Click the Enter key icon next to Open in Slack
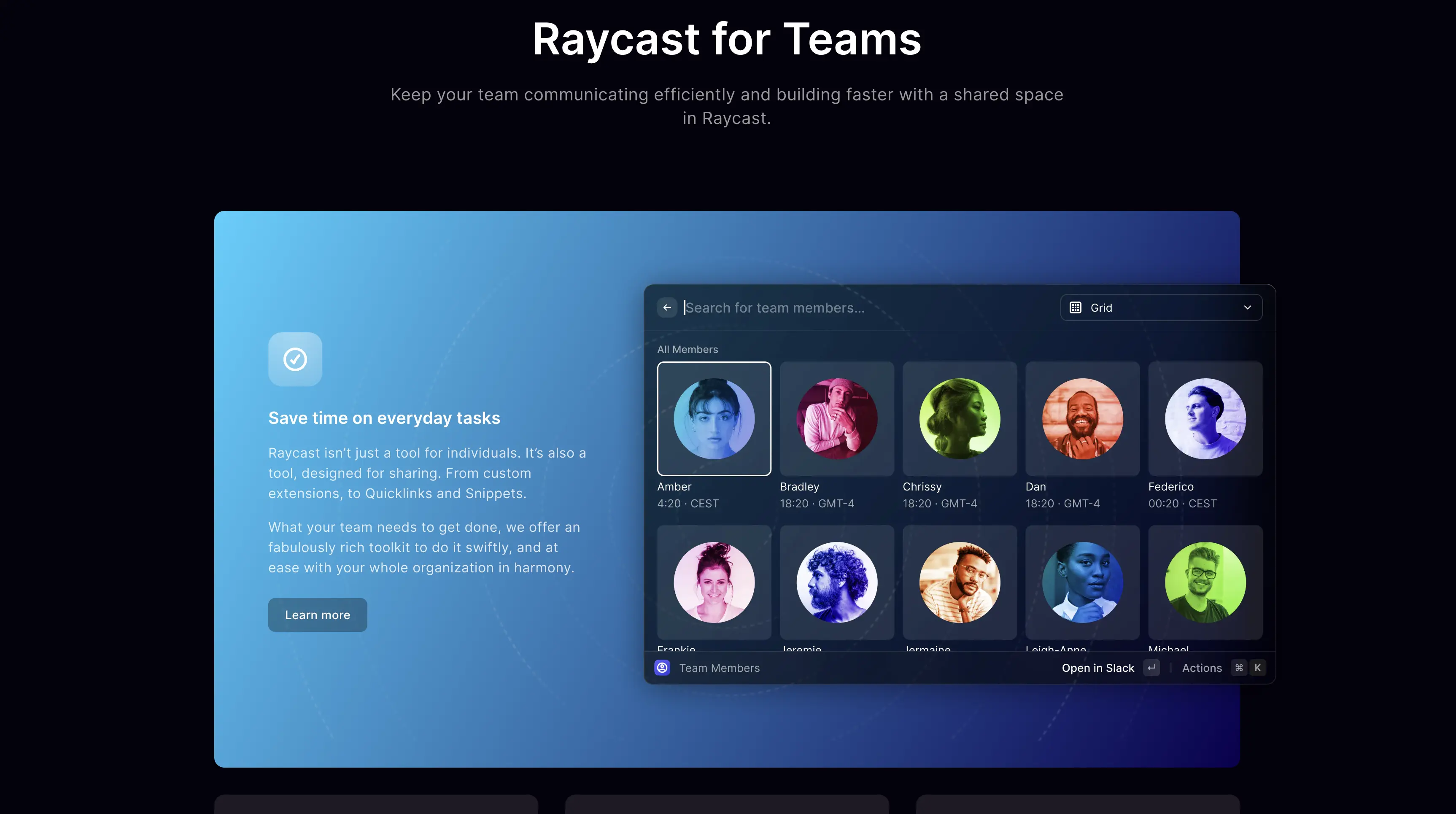Viewport: 1456px width, 814px height. coord(1152,668)
